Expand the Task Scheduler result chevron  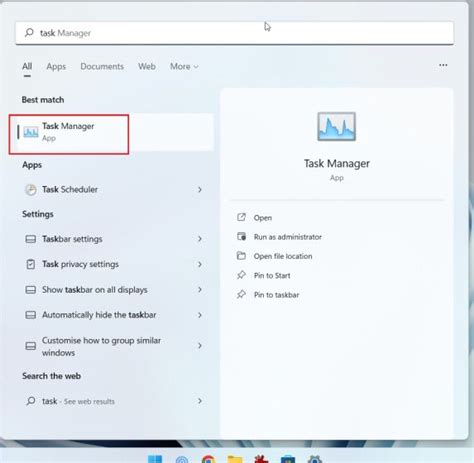pyautogui.click(x=200, y=190)
